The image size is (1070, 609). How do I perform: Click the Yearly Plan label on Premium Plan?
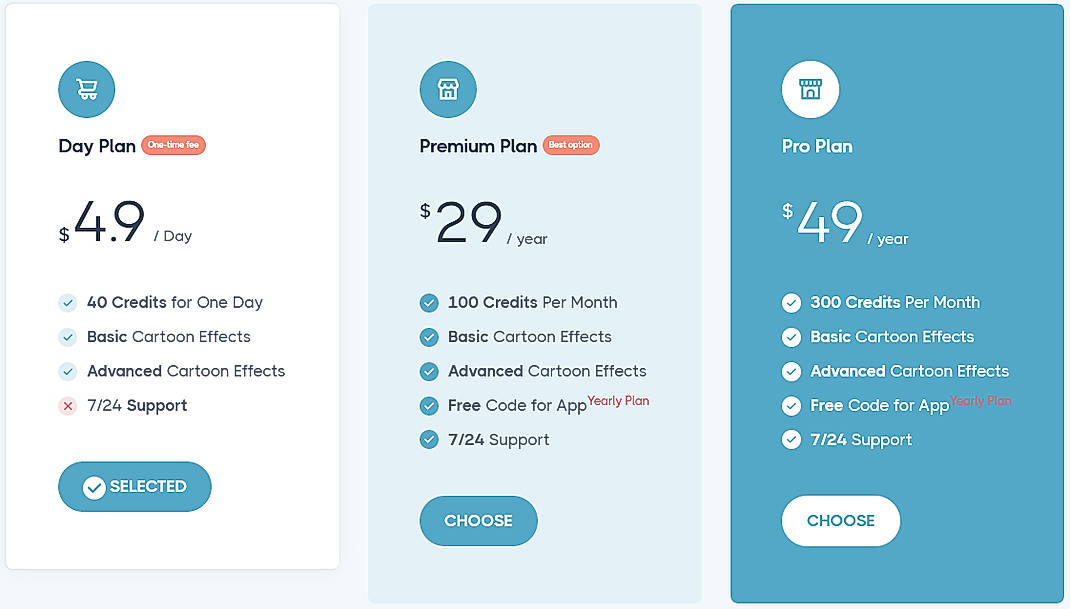pyautogui.click(x=620, y=401)
